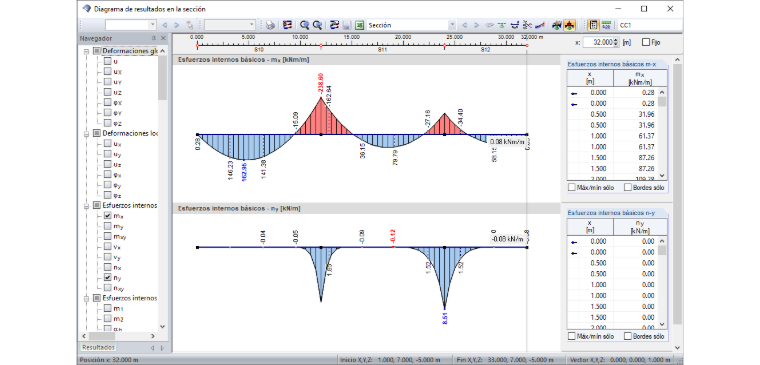This screenshot has width=760, height=365.
Task: Click previous navigator tab arrow
Action: [x=152, y=348]
